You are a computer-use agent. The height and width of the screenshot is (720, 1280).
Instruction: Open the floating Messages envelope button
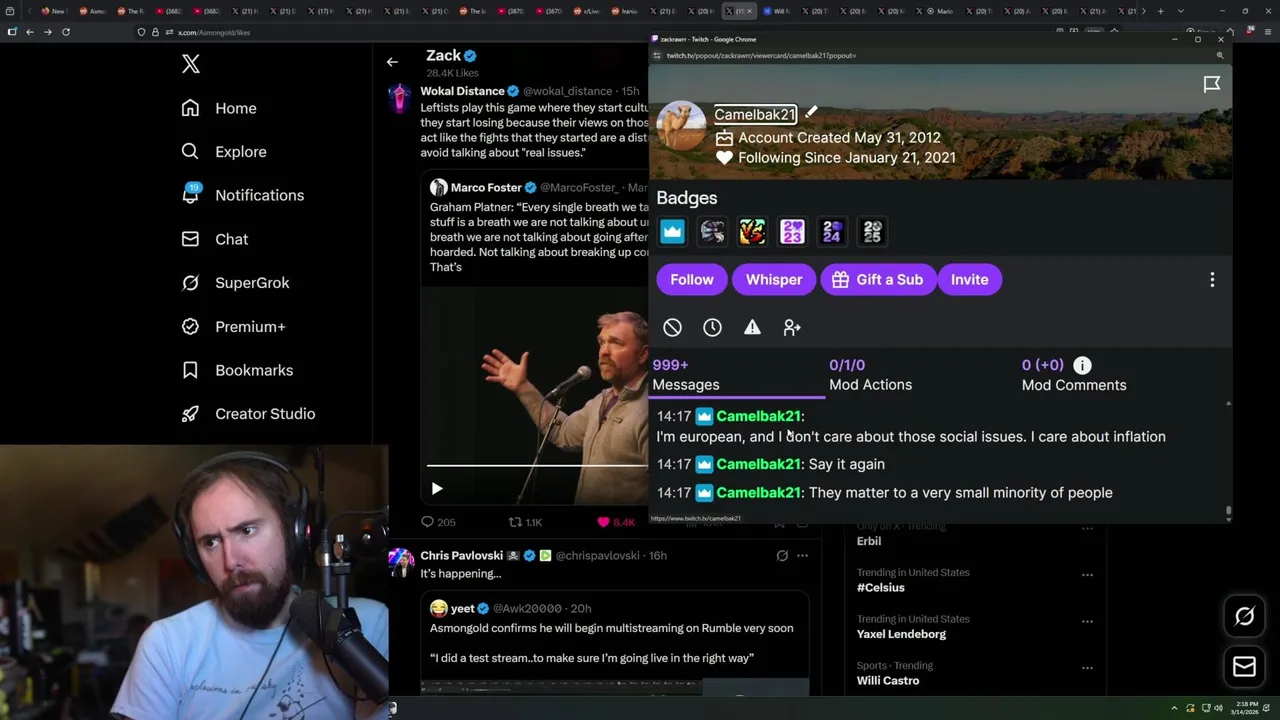pyautogui.click(x=1244, y=666)
